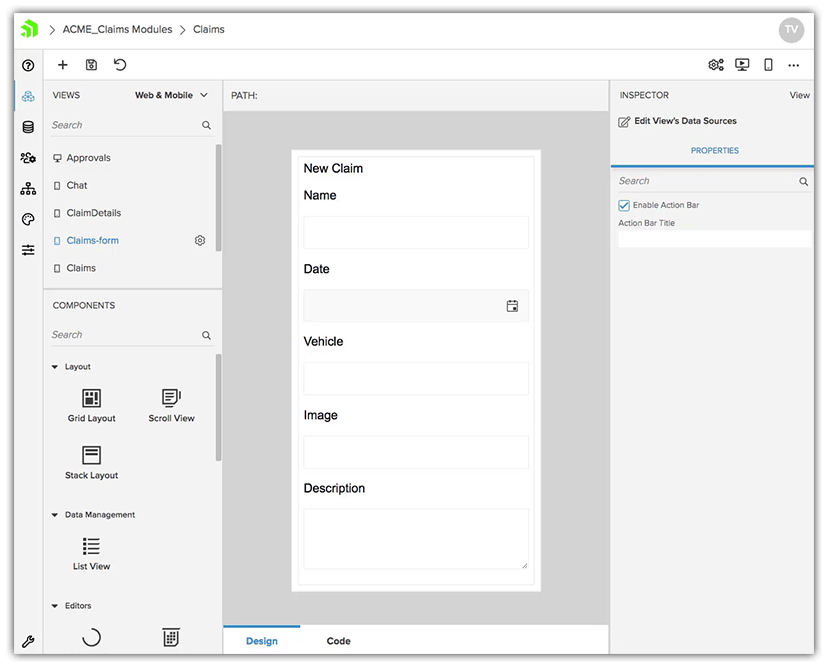
Task: Click the Action Bar Title field
Action: pyautogui.click(x=714, y=239)
